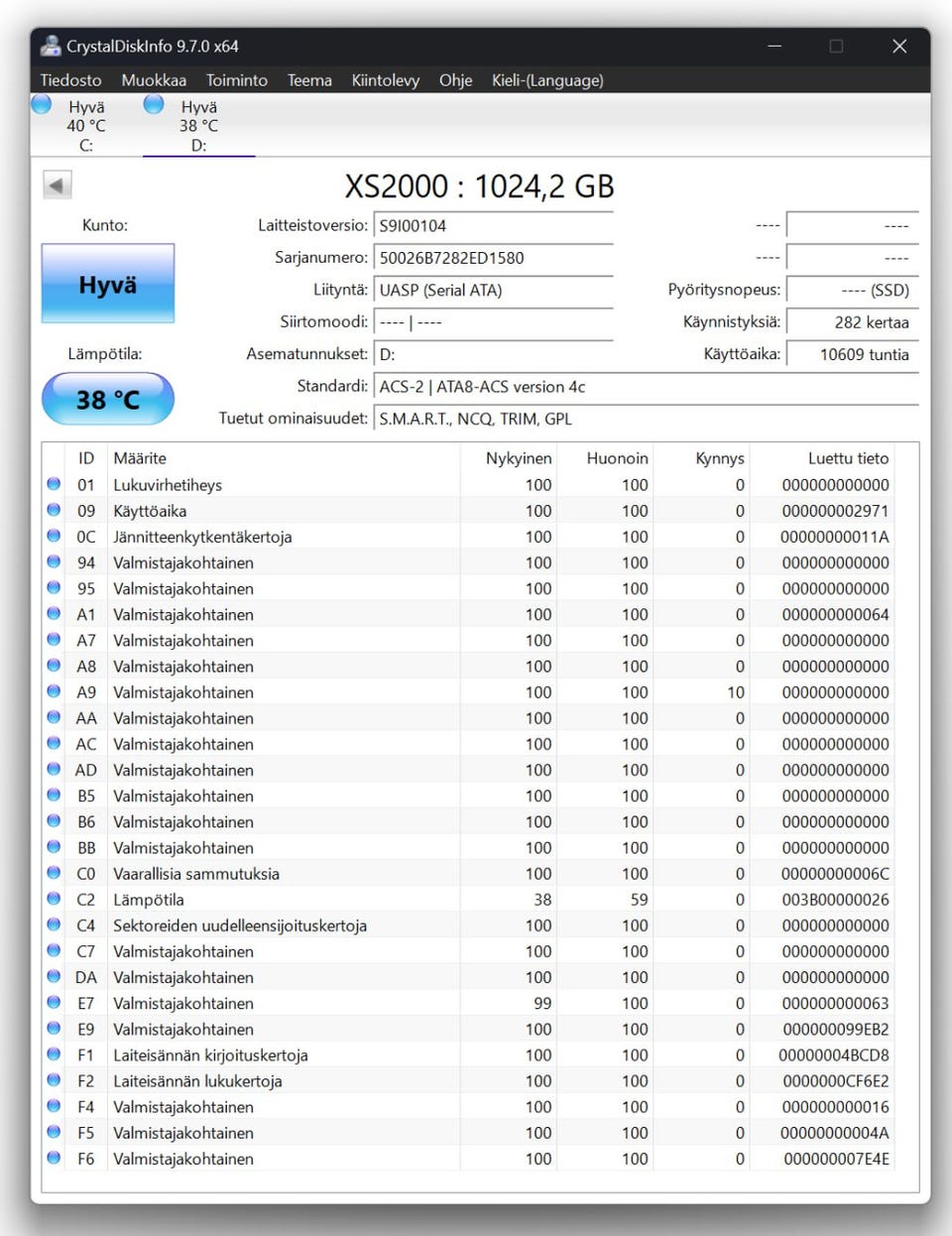
Task: Click the status dot for attribute 95
Action: (54, 587)
